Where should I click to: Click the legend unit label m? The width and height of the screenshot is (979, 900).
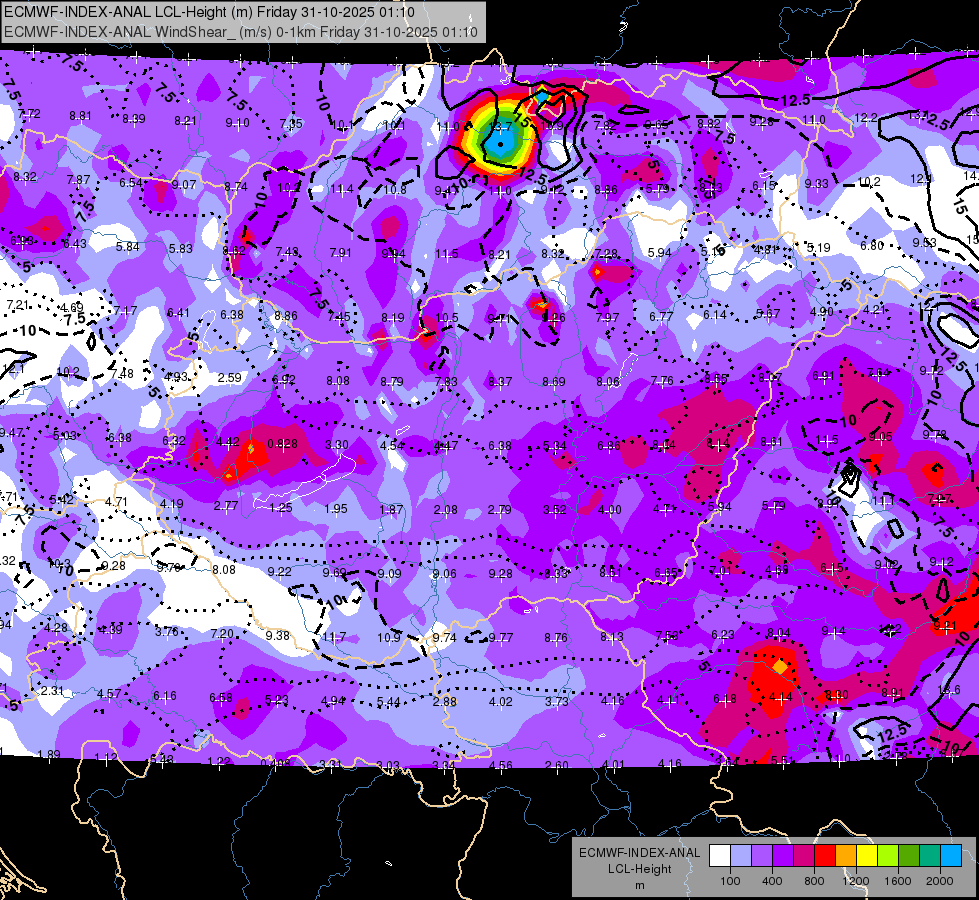tap(640, 886)
